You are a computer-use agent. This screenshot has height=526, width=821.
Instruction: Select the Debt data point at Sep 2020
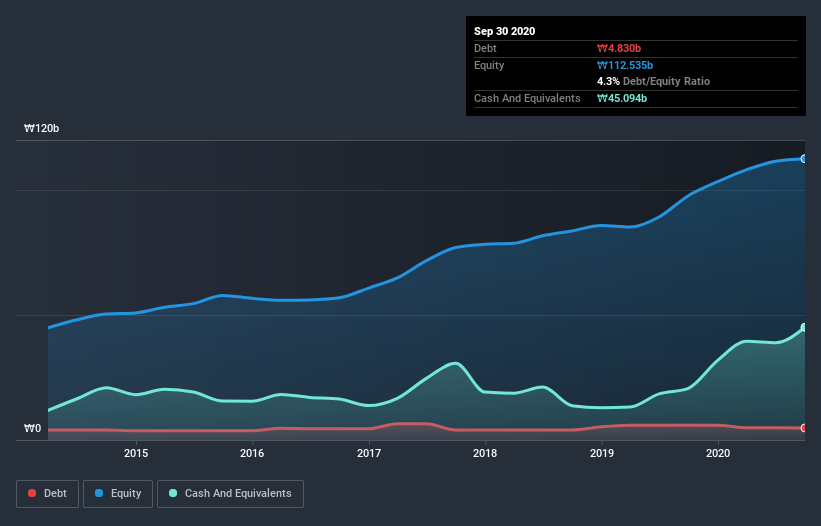[804, 428]
